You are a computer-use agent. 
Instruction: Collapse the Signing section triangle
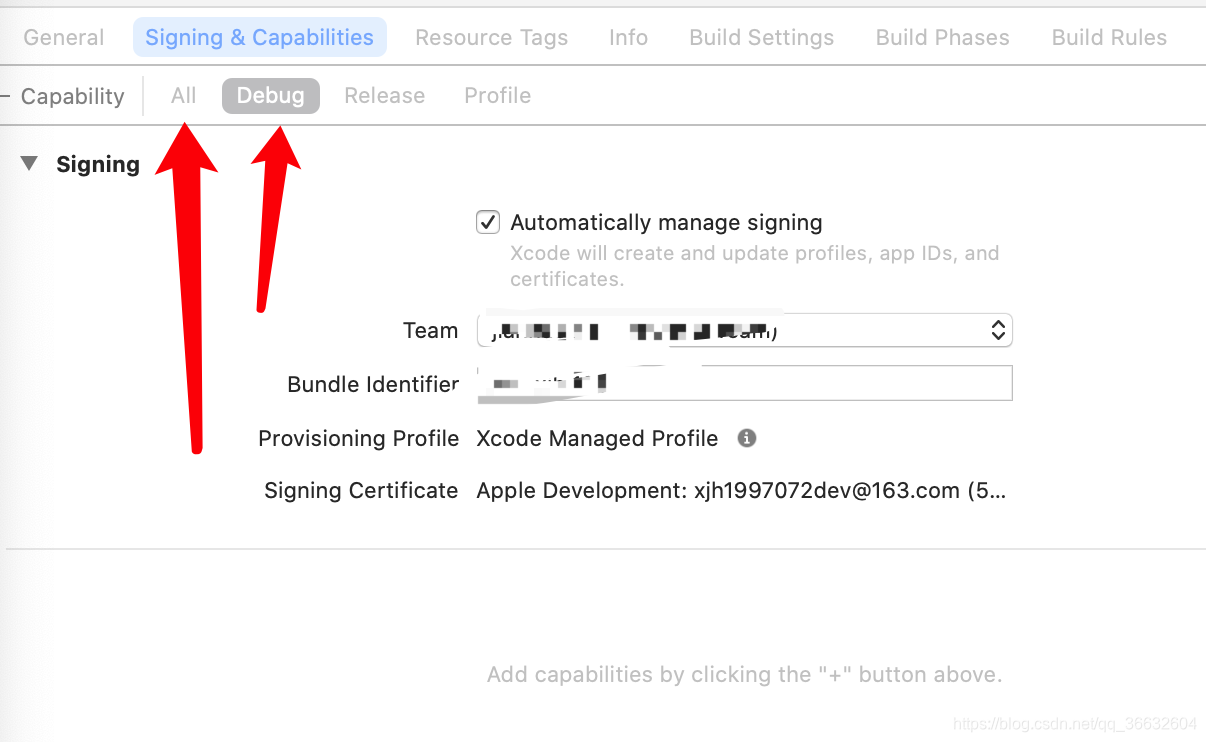[x=29, y=164]
